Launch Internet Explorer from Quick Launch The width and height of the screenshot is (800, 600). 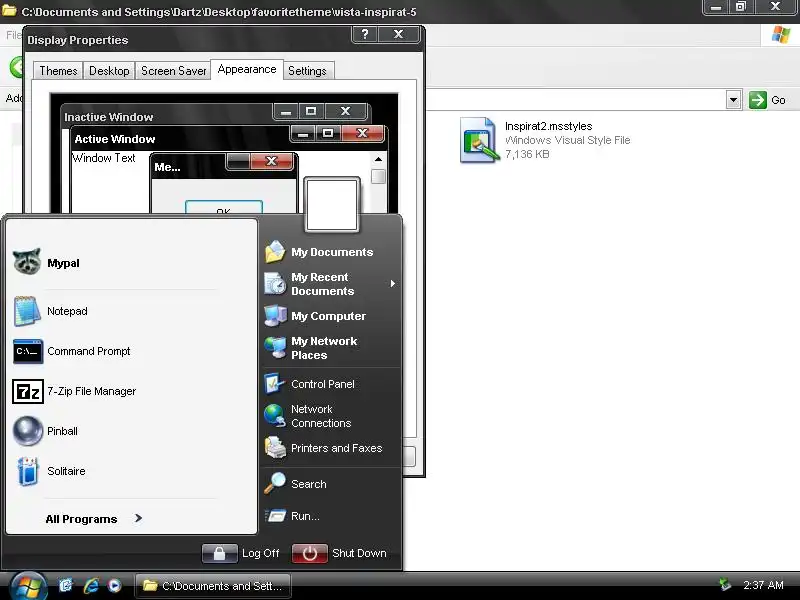pos(91,585)
